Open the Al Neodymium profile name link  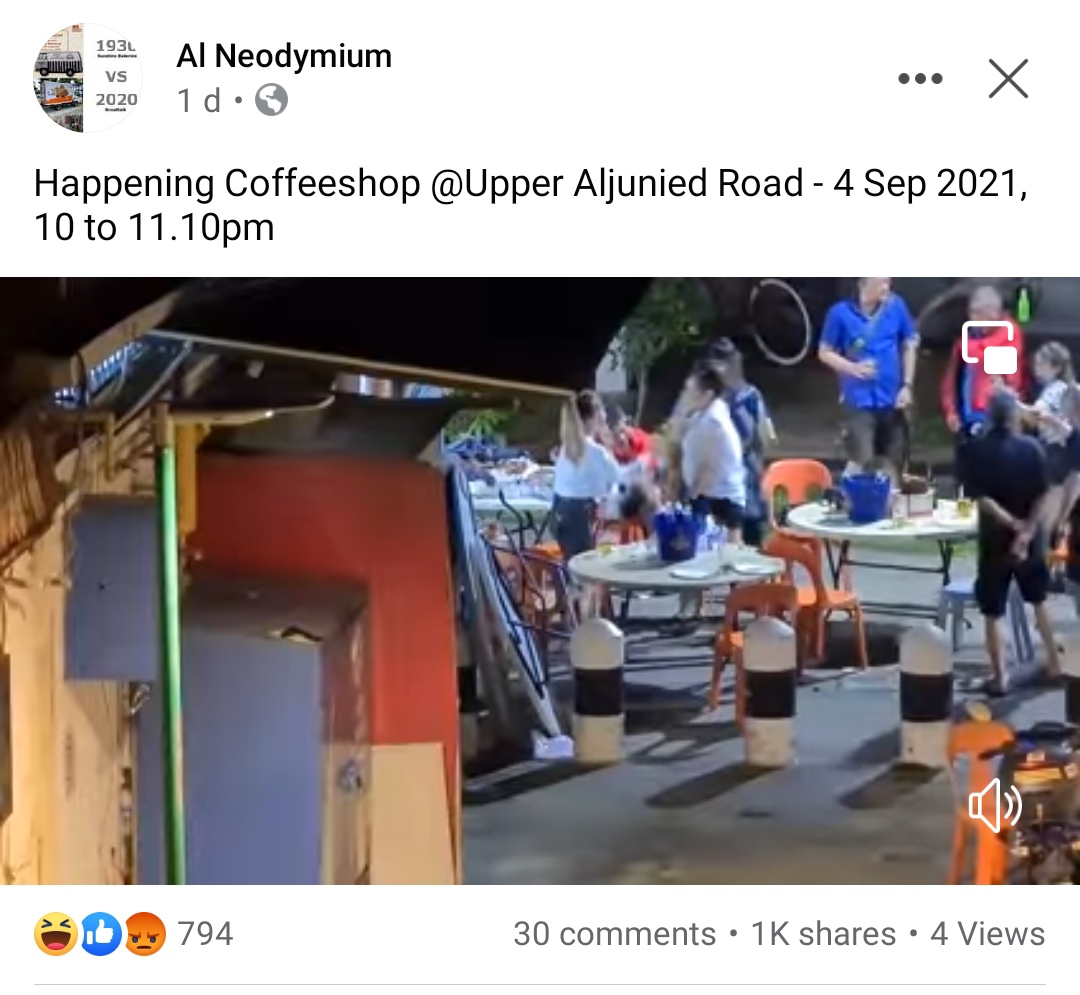(x=284, y=56)
